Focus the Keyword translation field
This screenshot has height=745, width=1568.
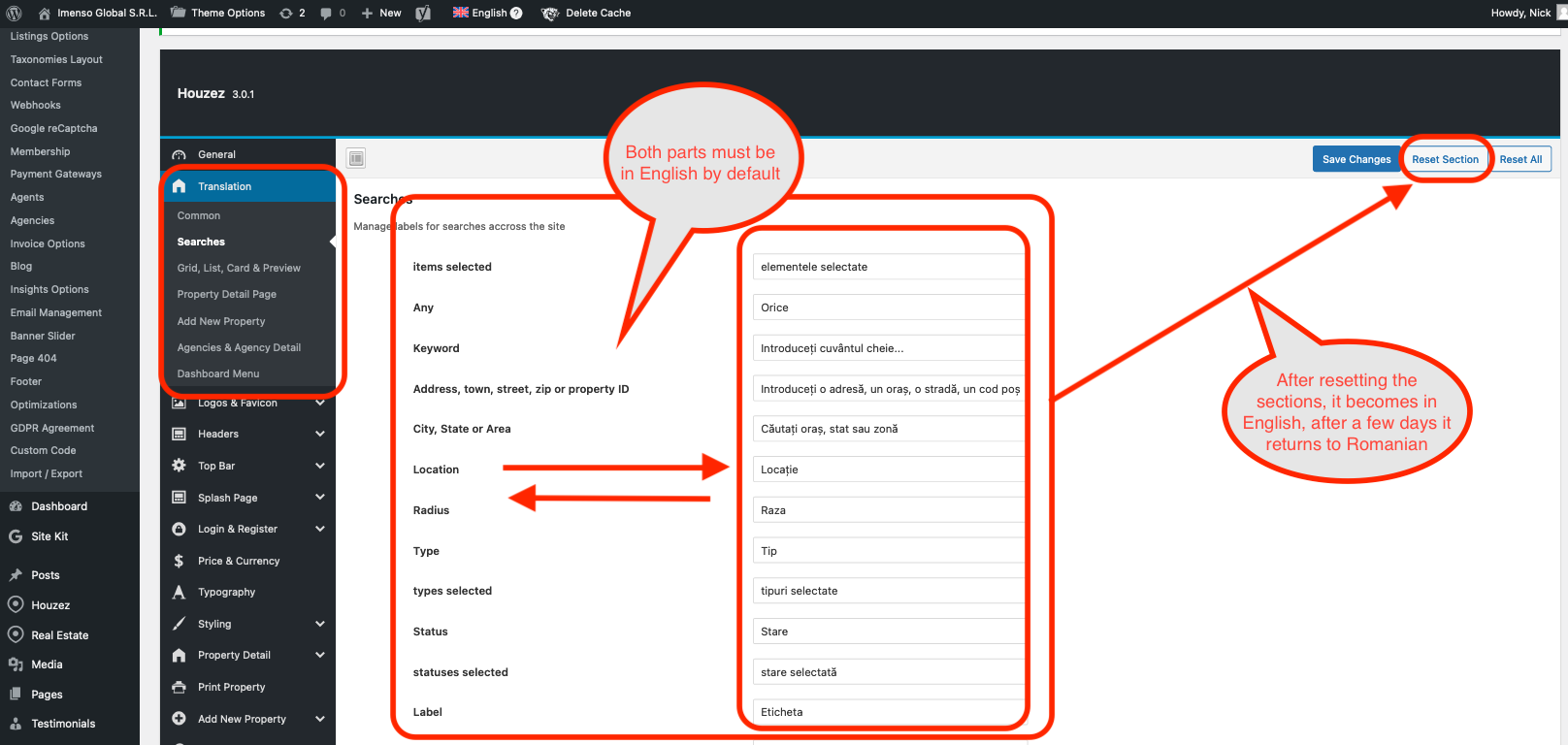[890, 348]
